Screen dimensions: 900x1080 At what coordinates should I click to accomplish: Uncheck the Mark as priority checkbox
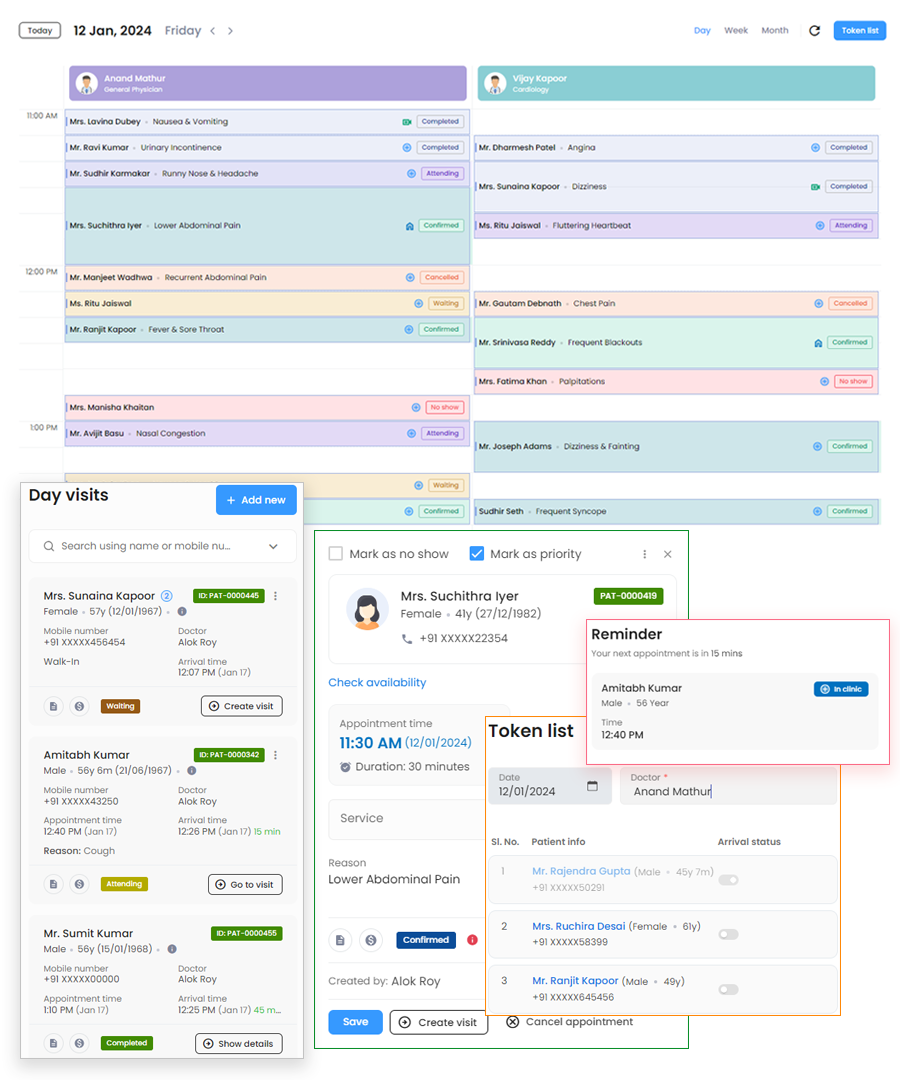(x=477, y=554)
